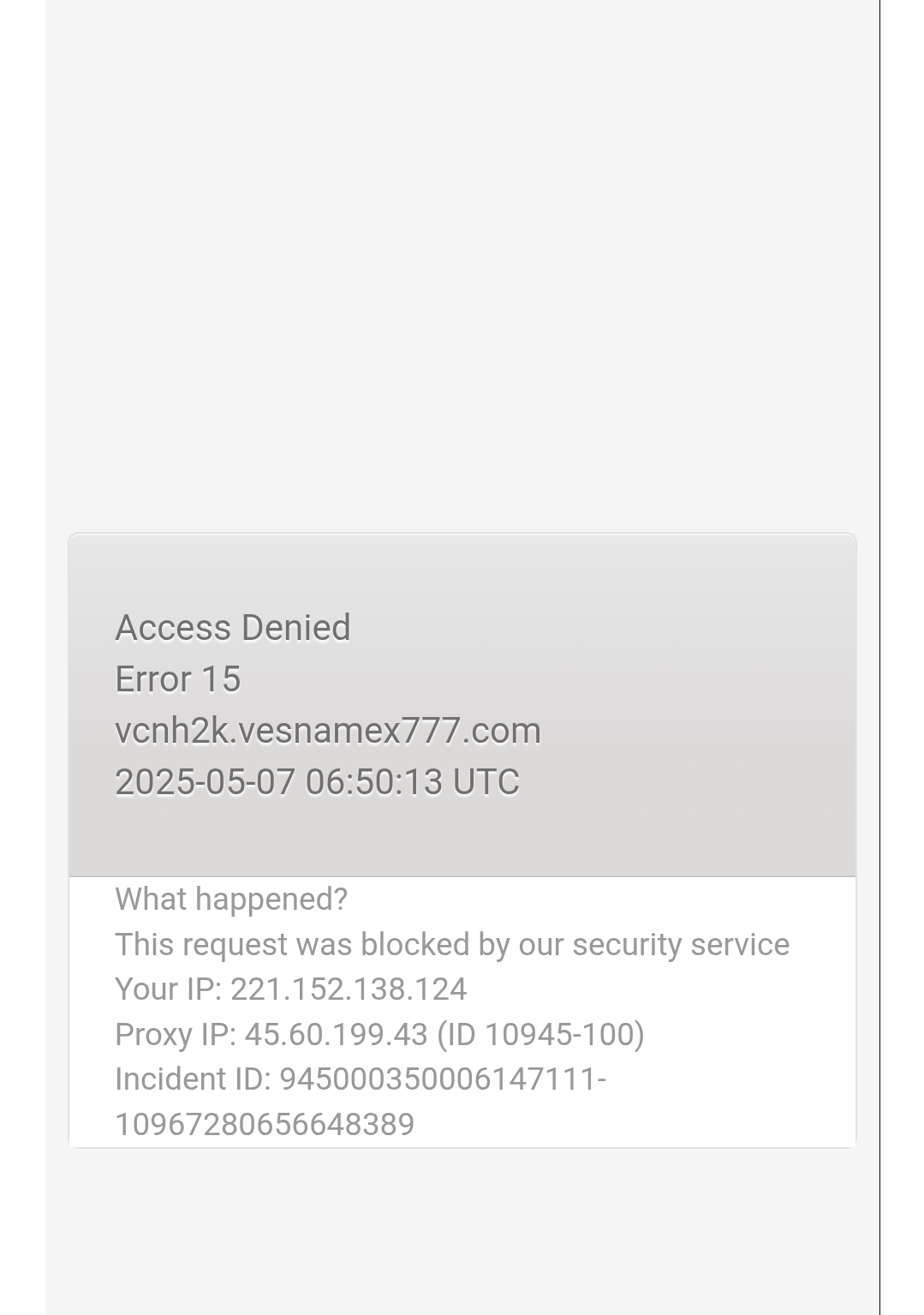Select the word Error in Error 15
The height and width of the screenshot is (1315, 924).
(153, 679)
